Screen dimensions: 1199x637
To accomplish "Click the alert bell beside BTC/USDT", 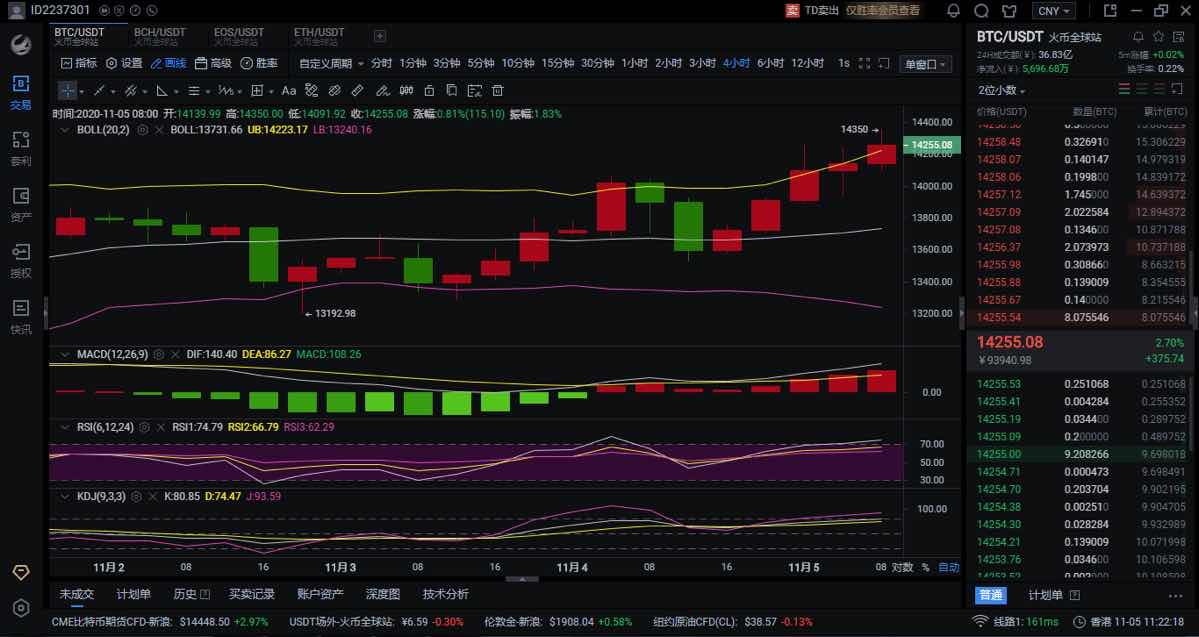I will tap(1137, 36).
